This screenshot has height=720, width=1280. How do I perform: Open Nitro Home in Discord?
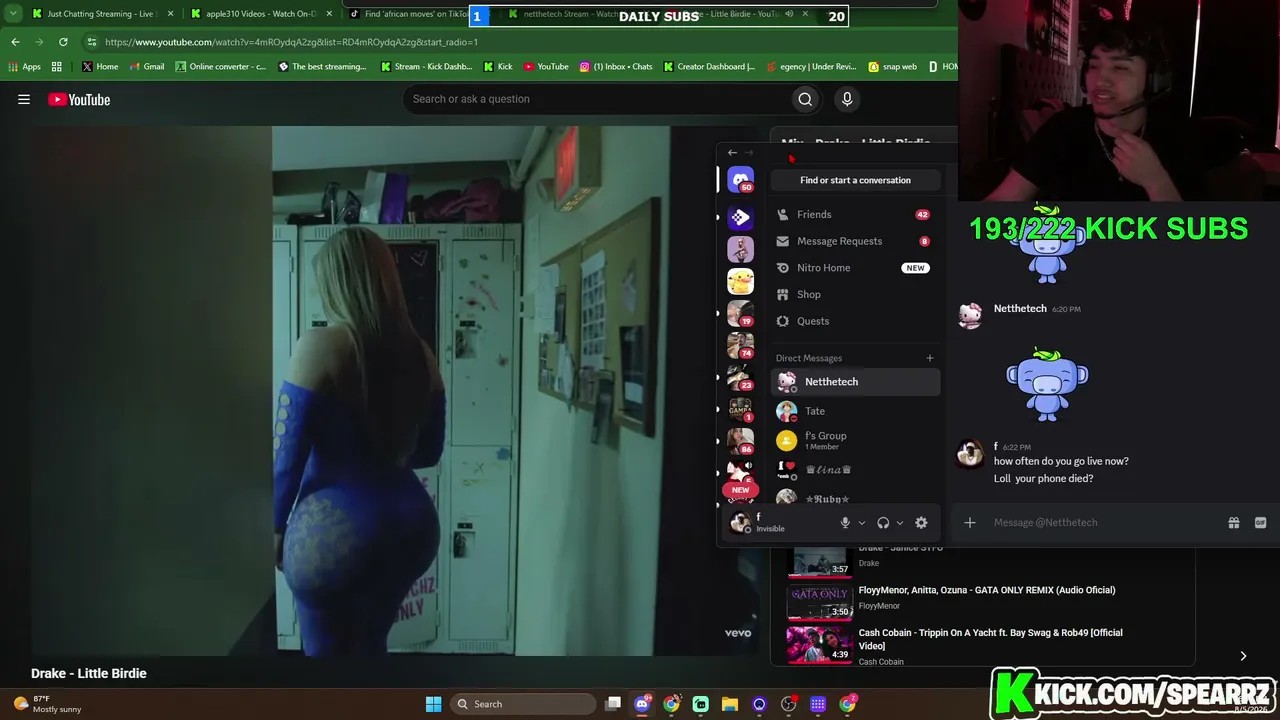click(x=855, y=268)
